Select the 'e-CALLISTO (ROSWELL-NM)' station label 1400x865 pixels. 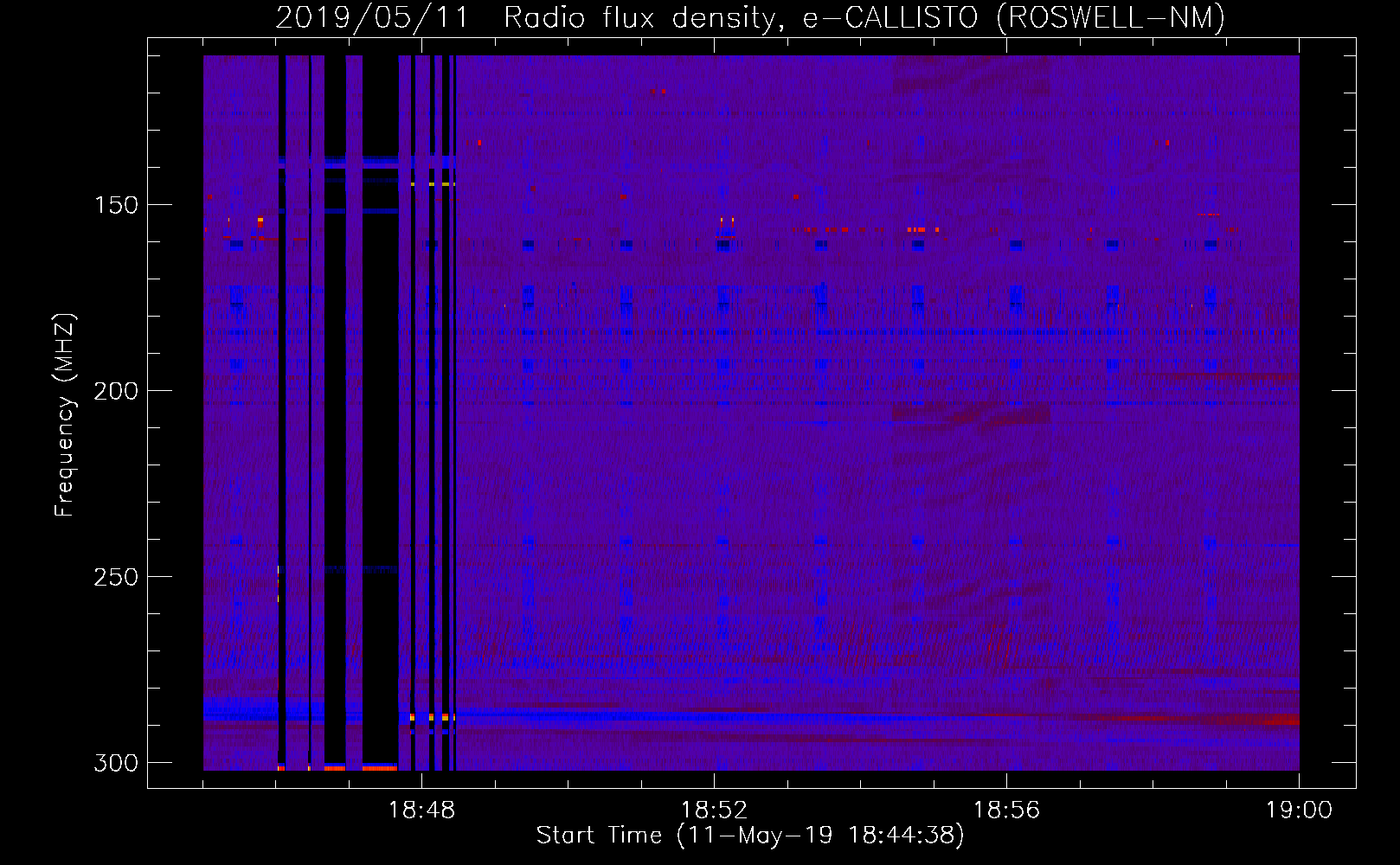[1014, 17]
